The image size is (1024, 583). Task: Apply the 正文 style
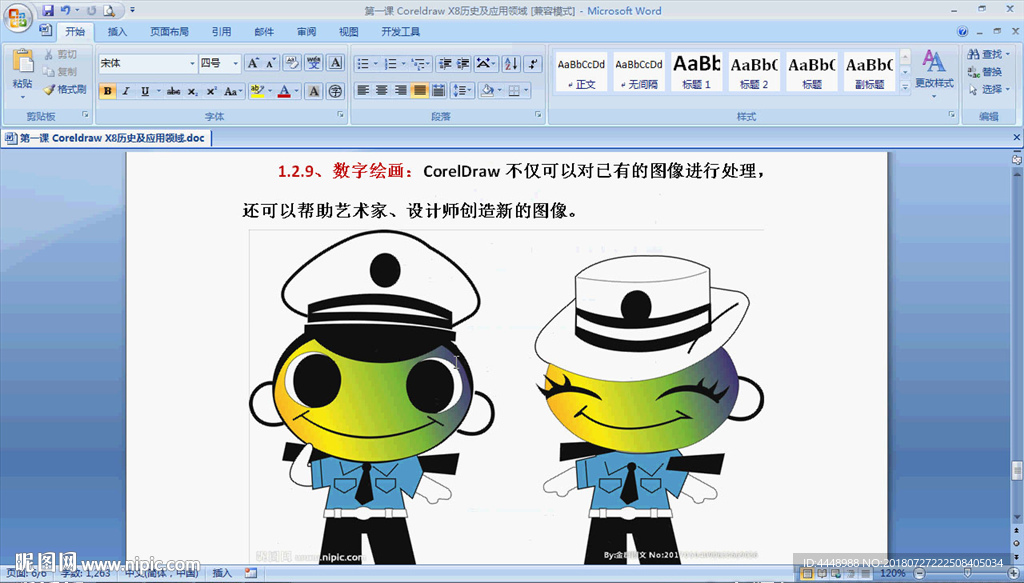(581, 72)
